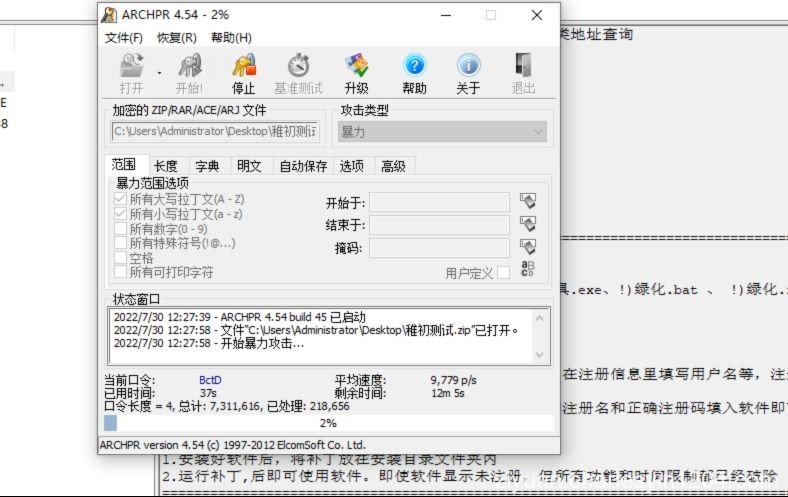Switch to the 高级 tab
788x497 pixels.
click(x=393, y=166)
